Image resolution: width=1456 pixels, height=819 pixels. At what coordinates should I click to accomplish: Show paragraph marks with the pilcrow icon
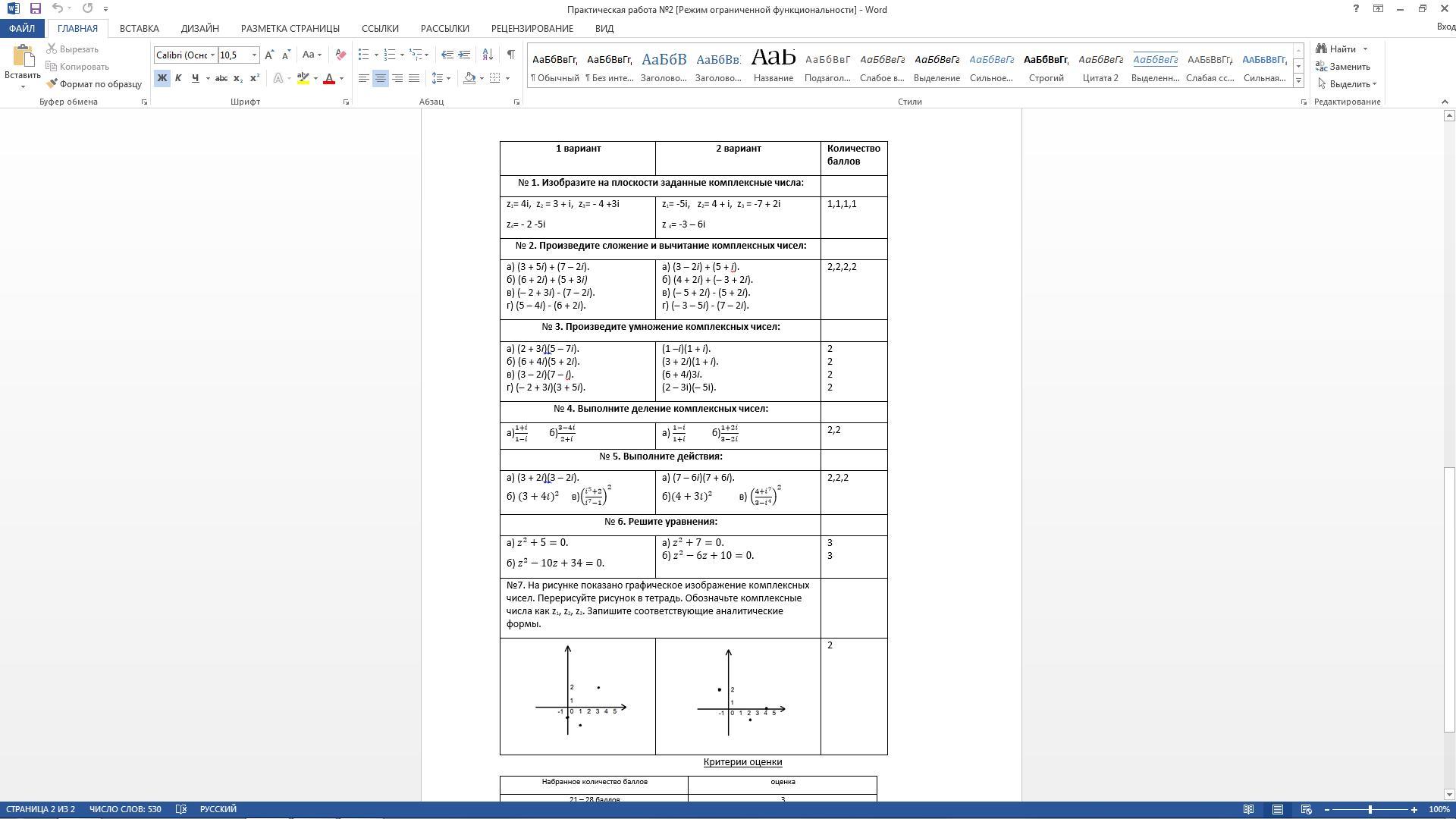tap(511, 55)
